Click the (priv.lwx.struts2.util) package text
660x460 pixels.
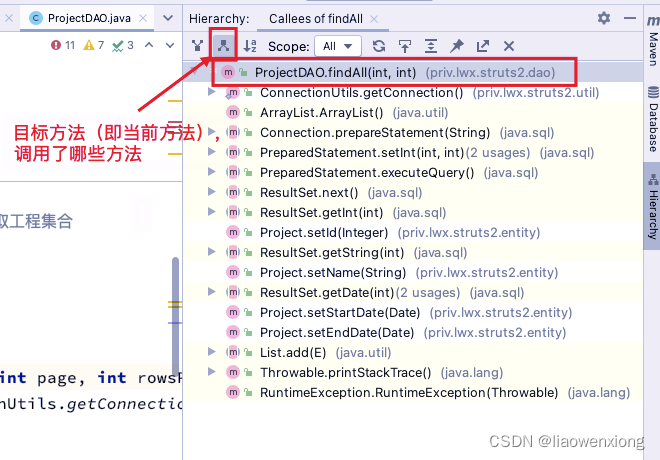click(535, 93)
